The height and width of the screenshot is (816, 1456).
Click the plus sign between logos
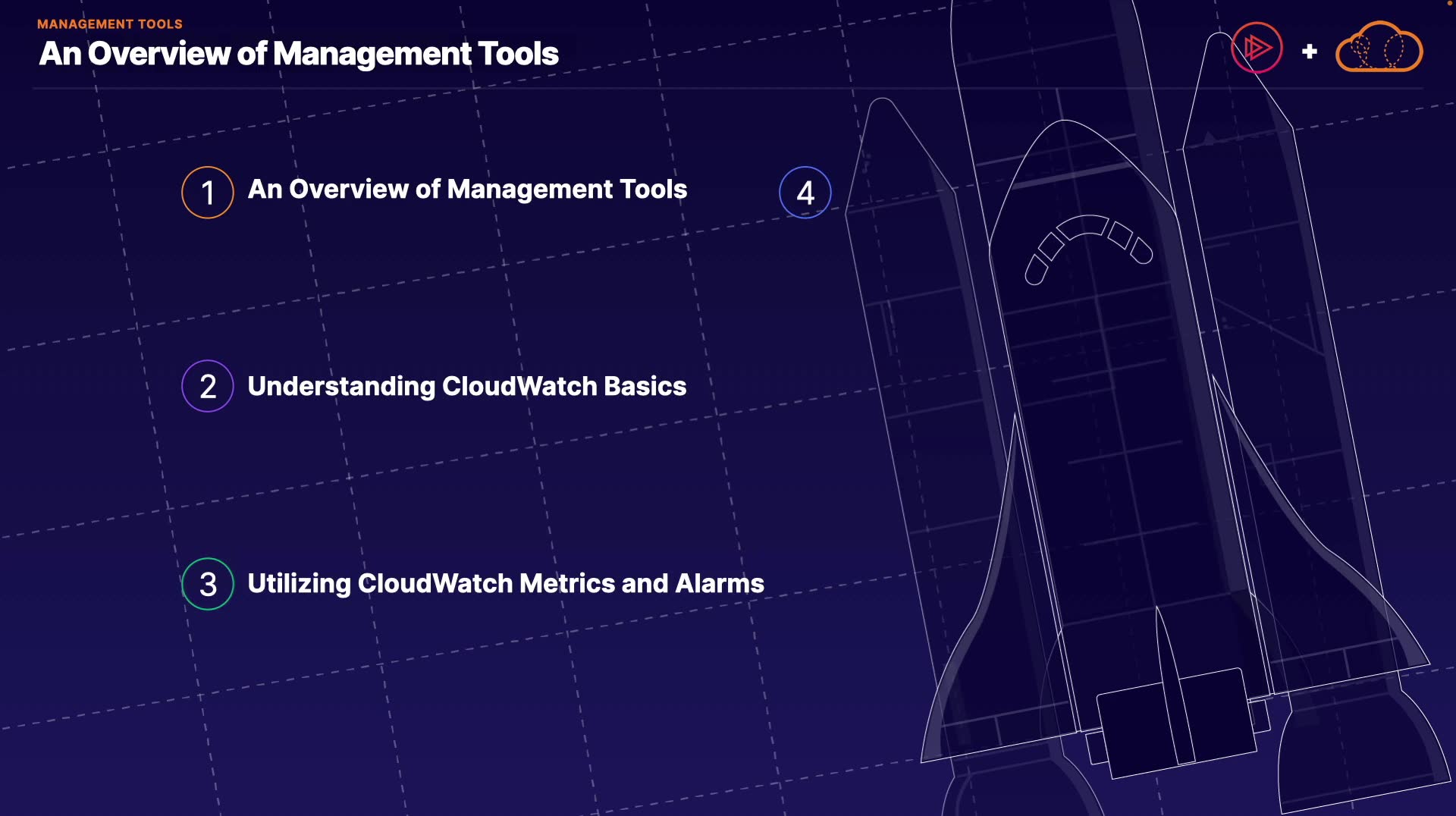coord(1309,52)
